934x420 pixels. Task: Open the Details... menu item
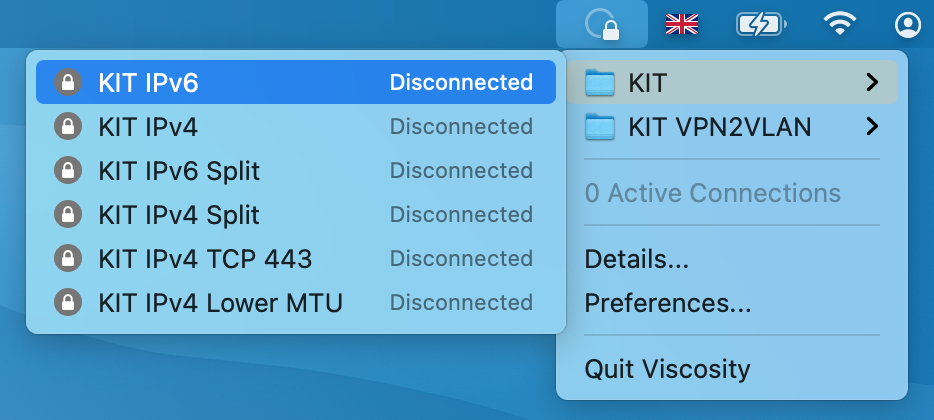coord(637,259)
